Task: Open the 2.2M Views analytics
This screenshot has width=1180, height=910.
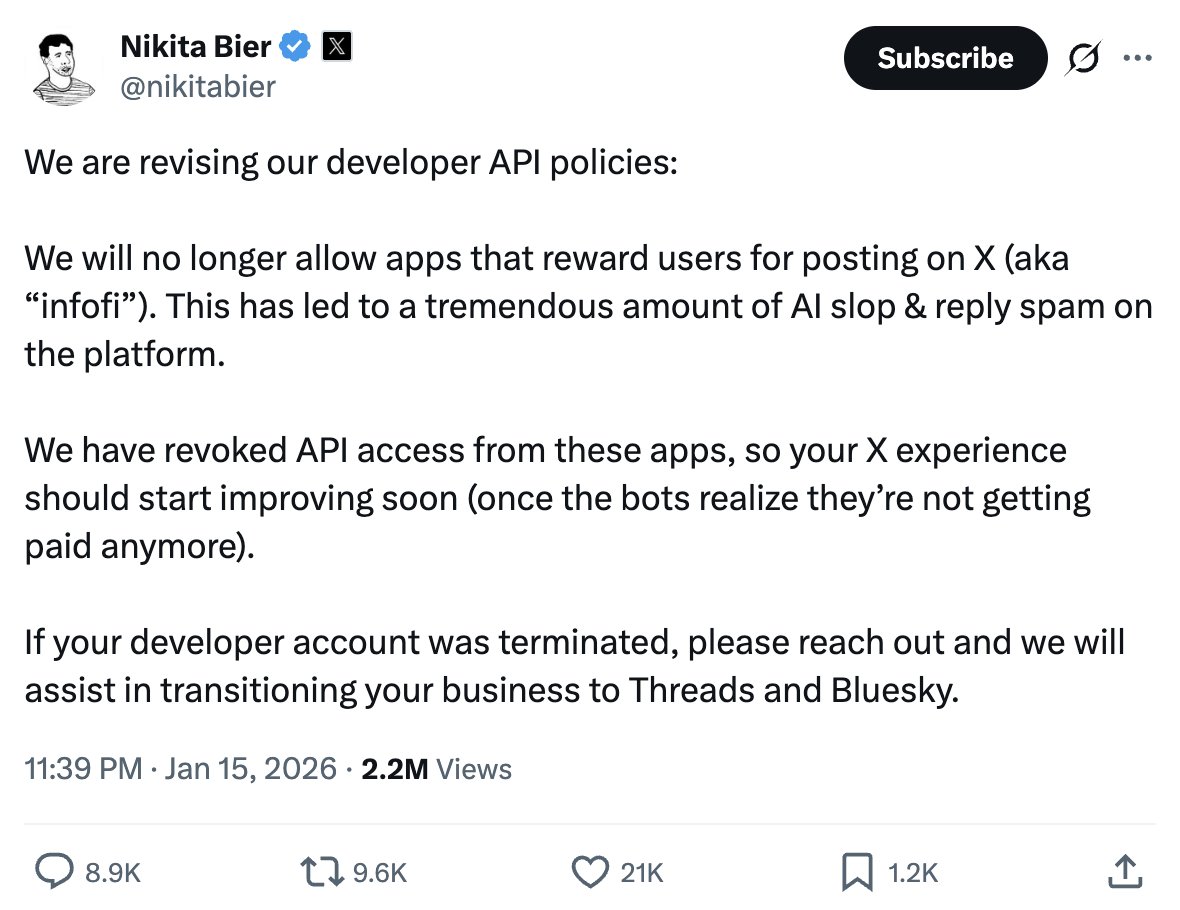Action: coord(436,769)
